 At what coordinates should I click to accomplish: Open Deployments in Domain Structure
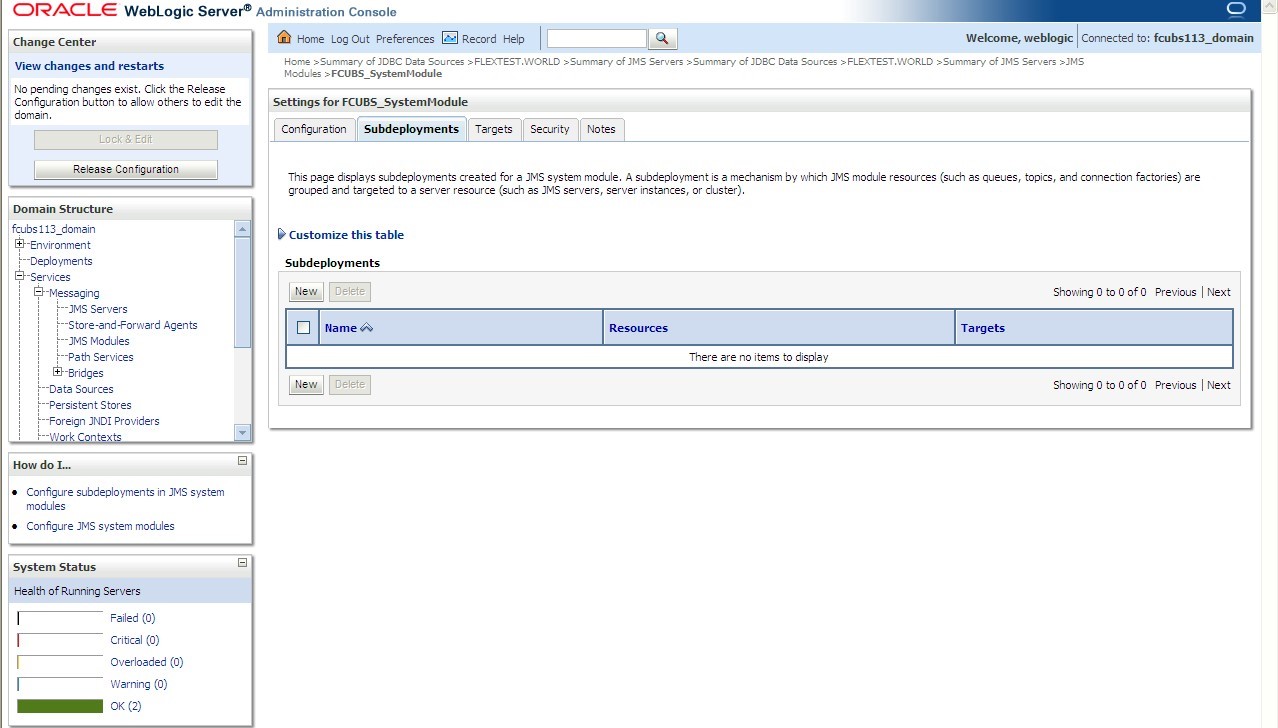coord(61,261)
